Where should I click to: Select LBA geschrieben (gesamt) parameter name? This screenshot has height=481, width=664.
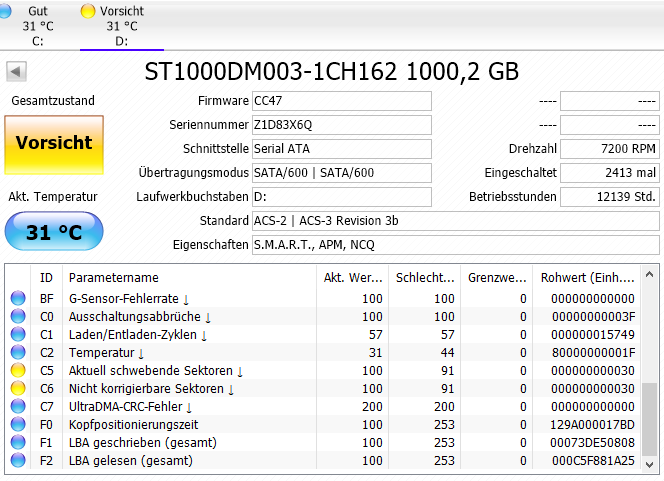143,442
